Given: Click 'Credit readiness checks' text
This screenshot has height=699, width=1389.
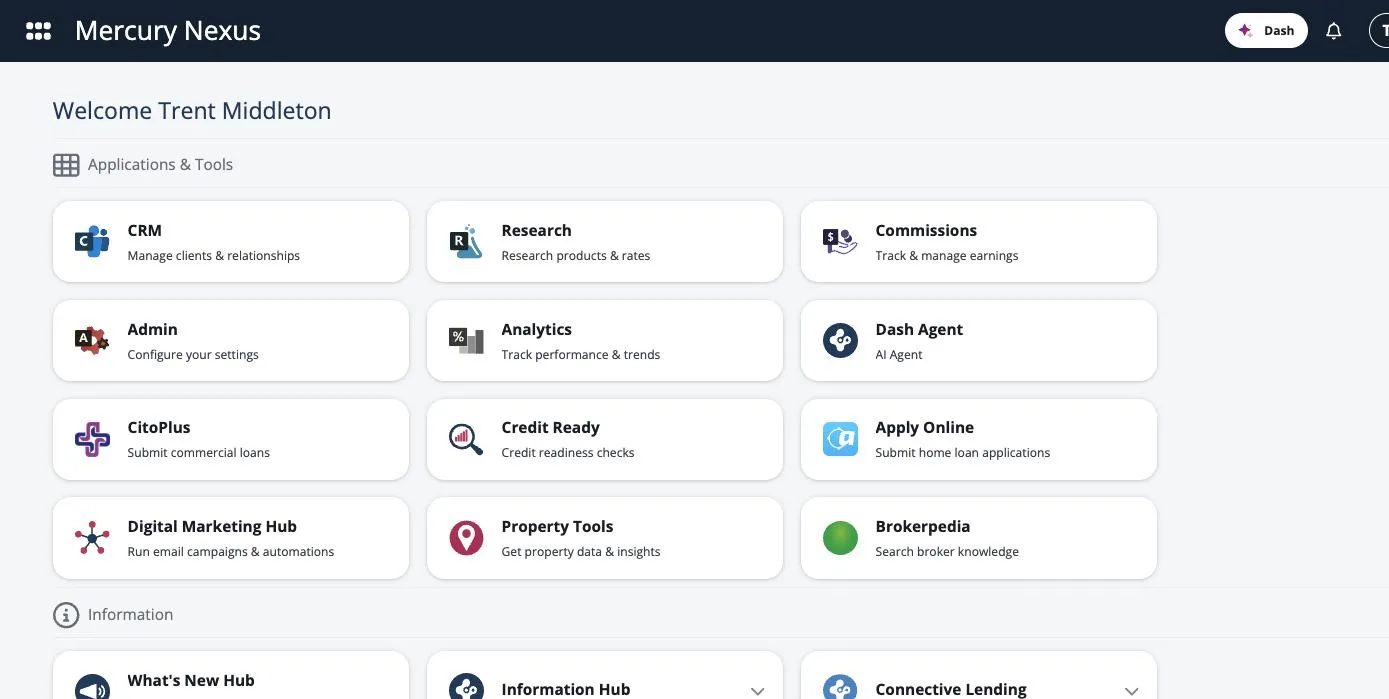Looking at the screenshot, I should click(x=567, y=453).
